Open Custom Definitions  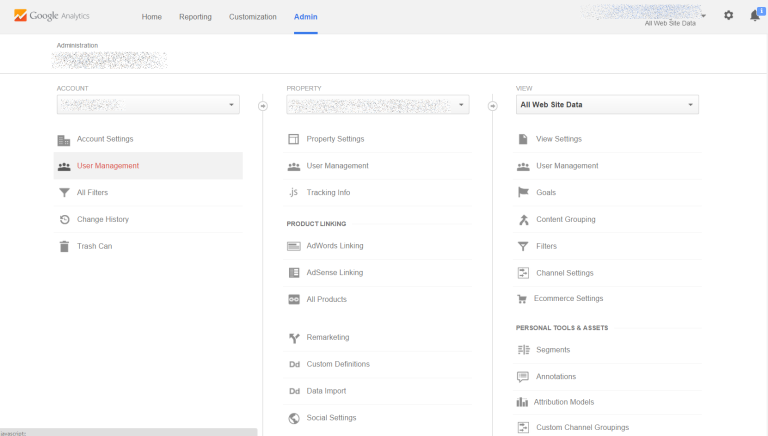click(338, 364)
